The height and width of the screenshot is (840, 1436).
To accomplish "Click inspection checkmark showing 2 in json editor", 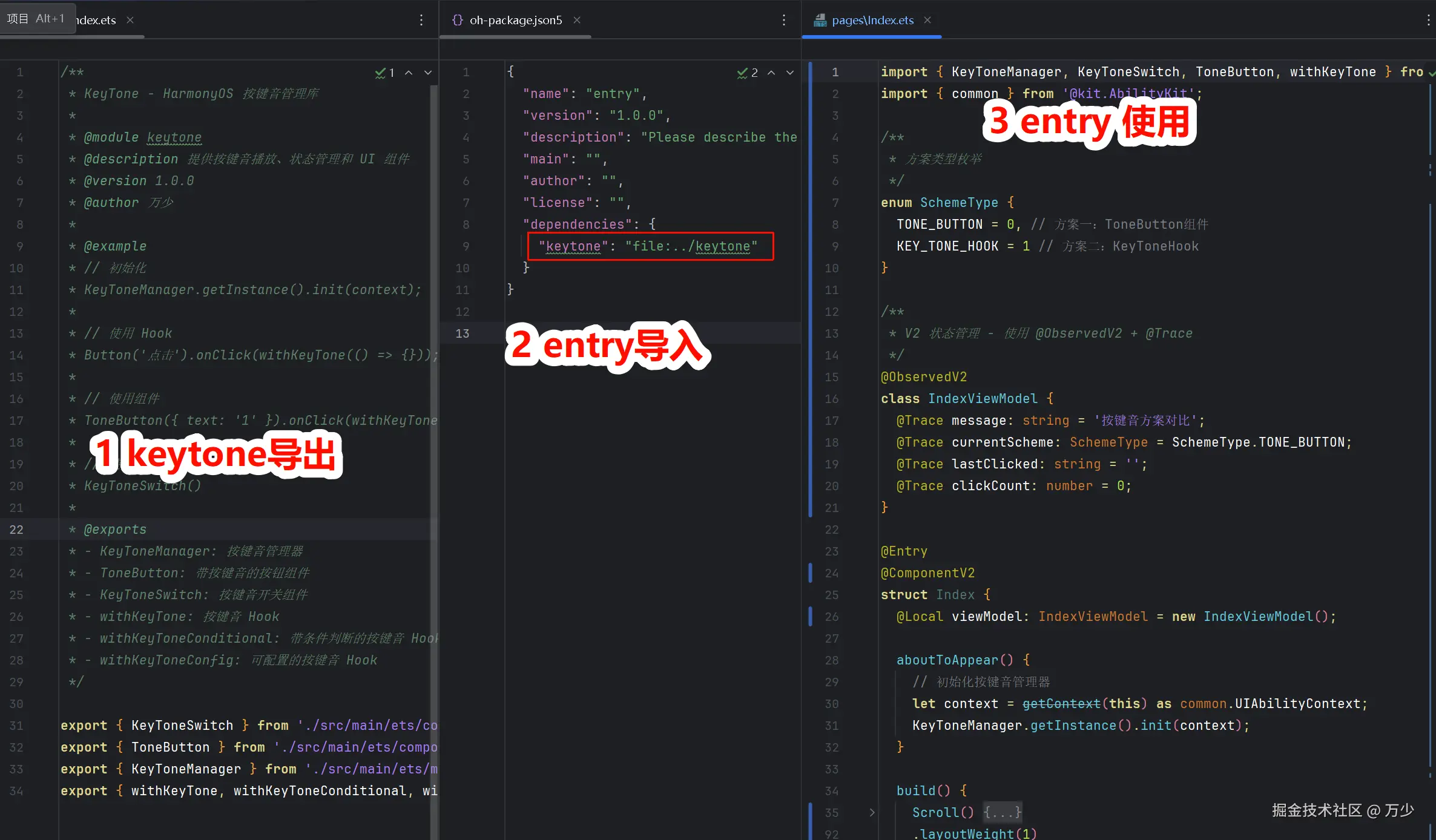I will coord(747,73).
